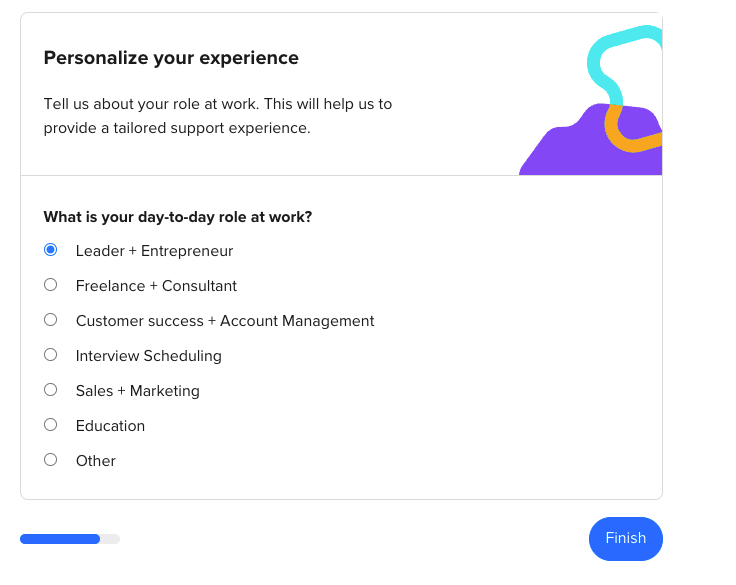
Task: Click the blue onboarding progress bar
Action: coord(60,539)
